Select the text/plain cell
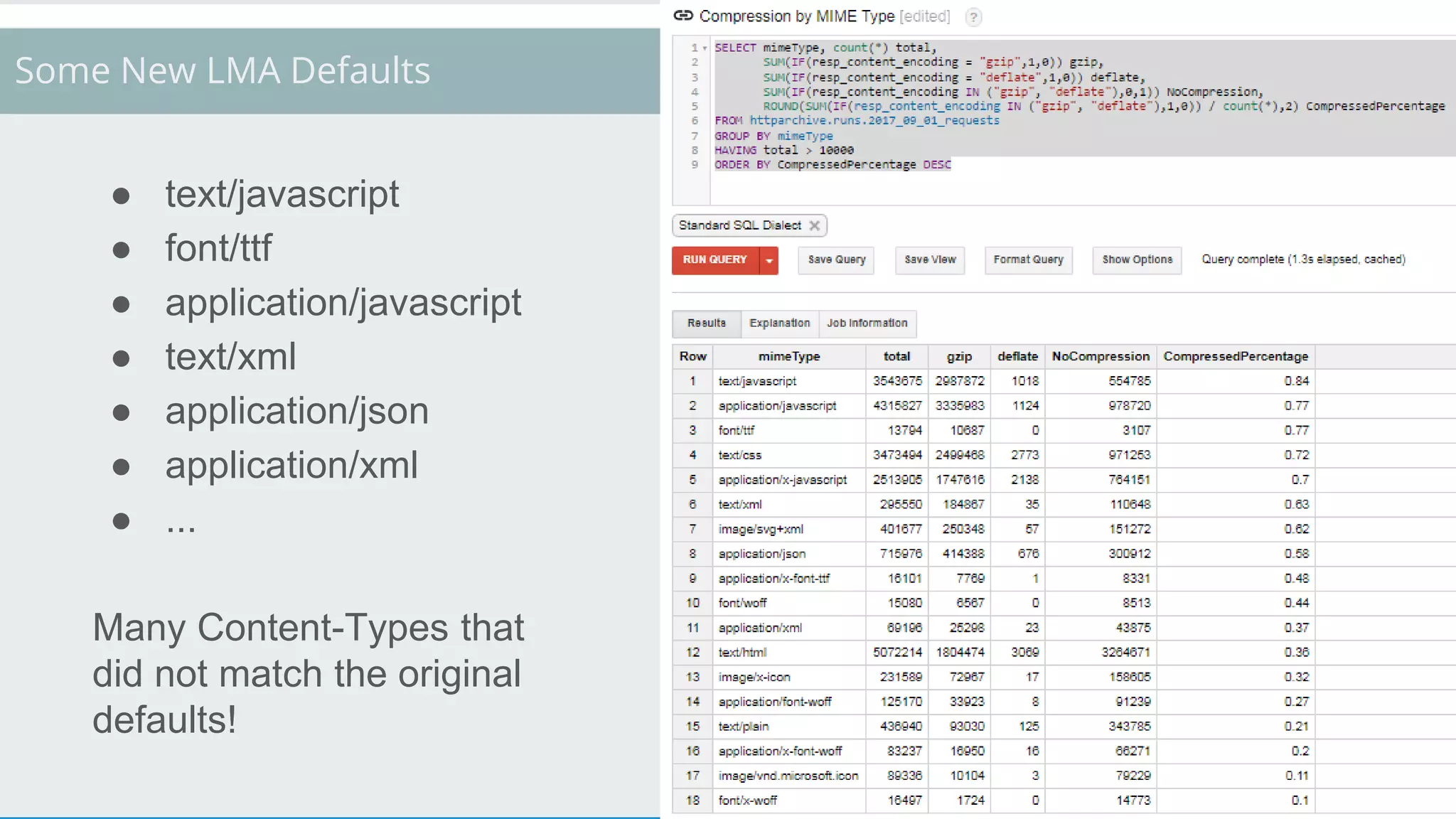Screen dimensions: 1456x819 pos(789,727)
